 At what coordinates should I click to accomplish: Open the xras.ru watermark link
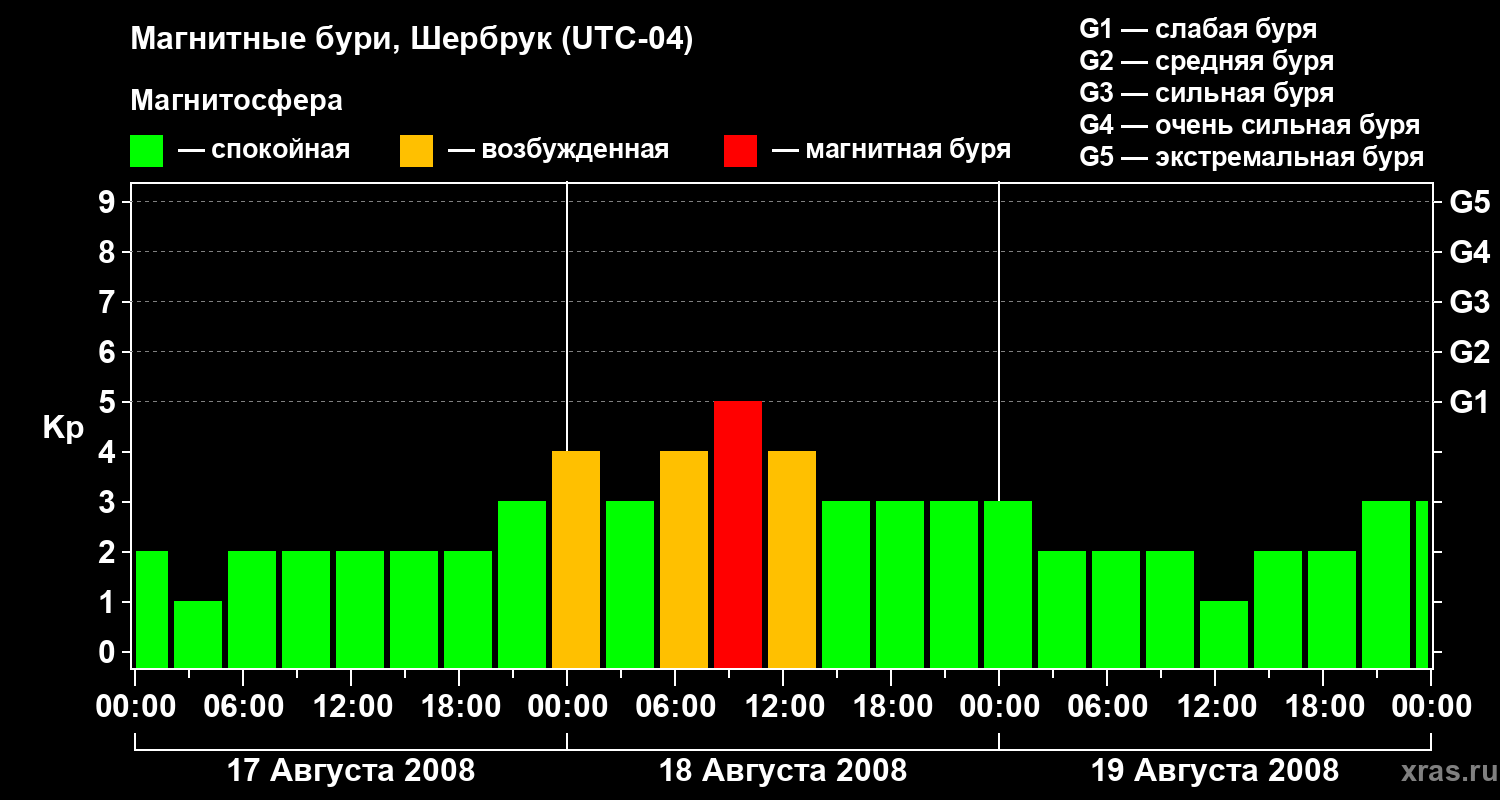pos(1444,771)
